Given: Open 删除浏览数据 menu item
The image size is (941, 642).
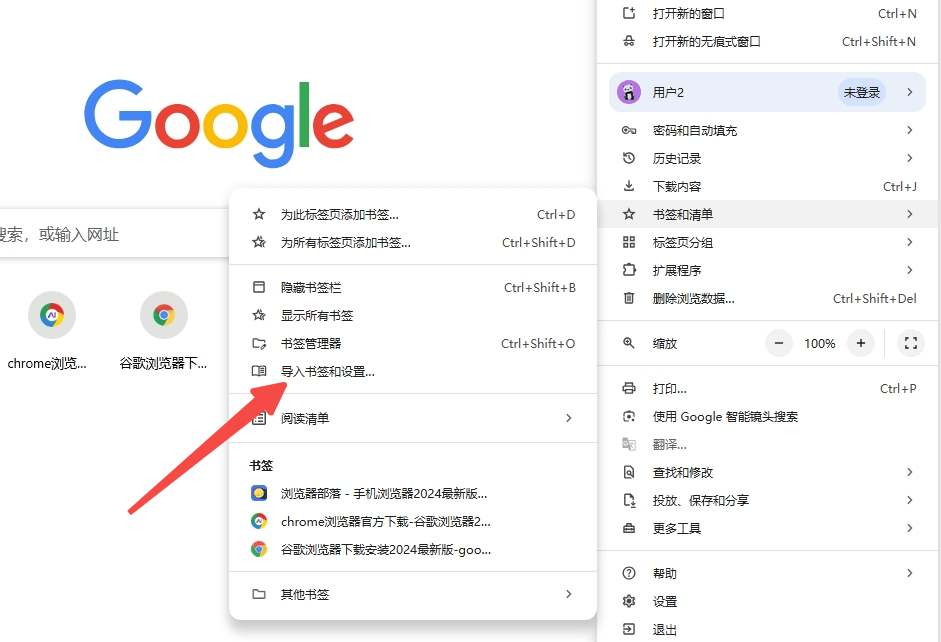Looking at the screenshot, I should 769,298.
